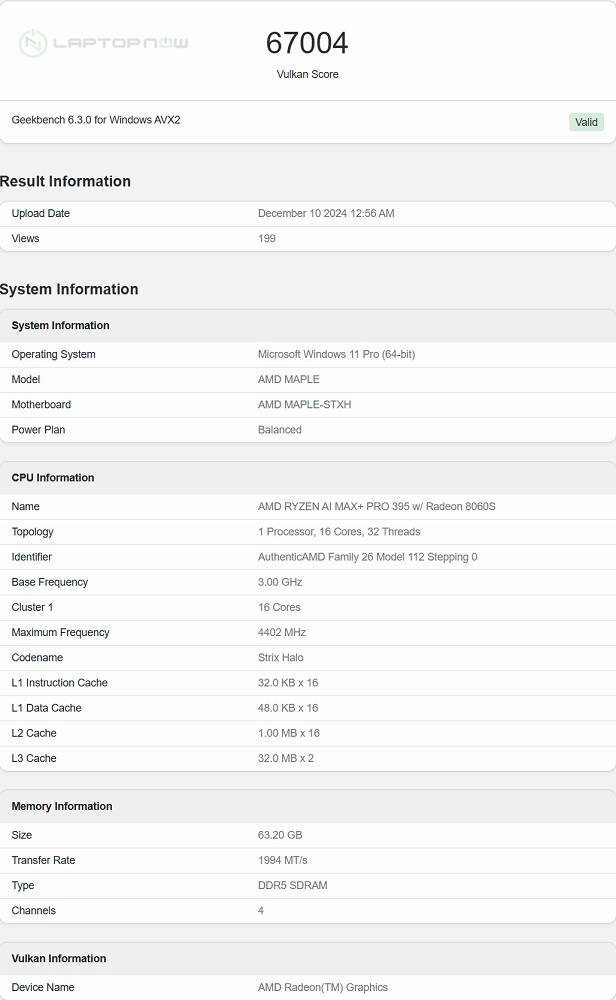Click the CPU Information table header
616x1000 pixels.
pyautogui.click(x=53, y=477)
